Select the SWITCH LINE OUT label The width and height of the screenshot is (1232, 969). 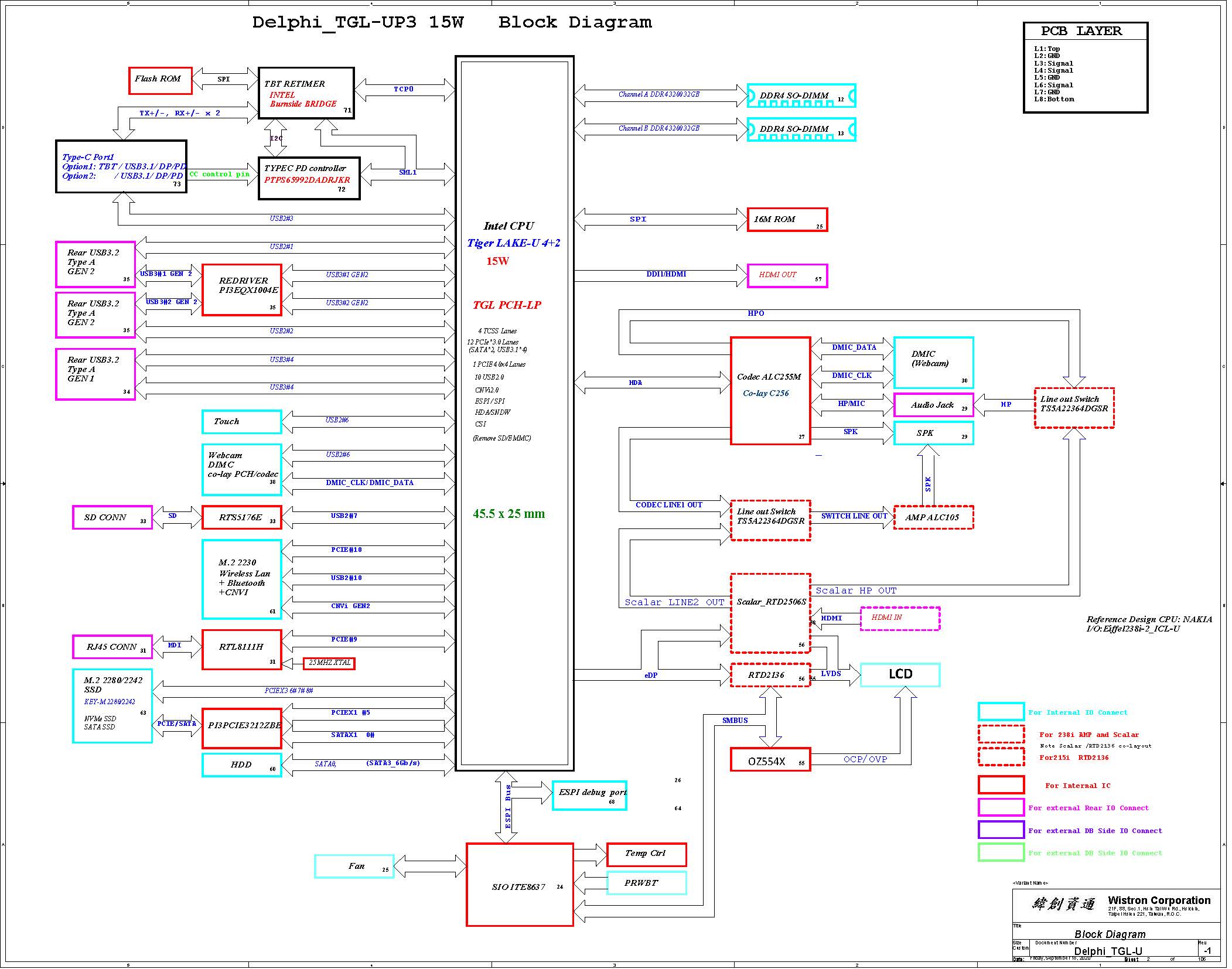(x=854, y=516)
